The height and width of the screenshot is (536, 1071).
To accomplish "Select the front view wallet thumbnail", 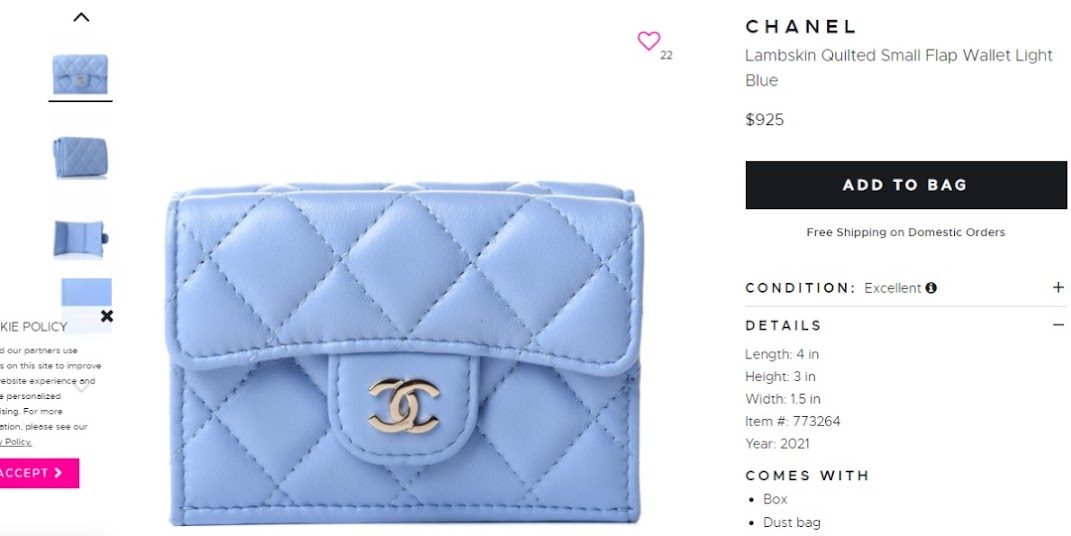I will 81,74.
